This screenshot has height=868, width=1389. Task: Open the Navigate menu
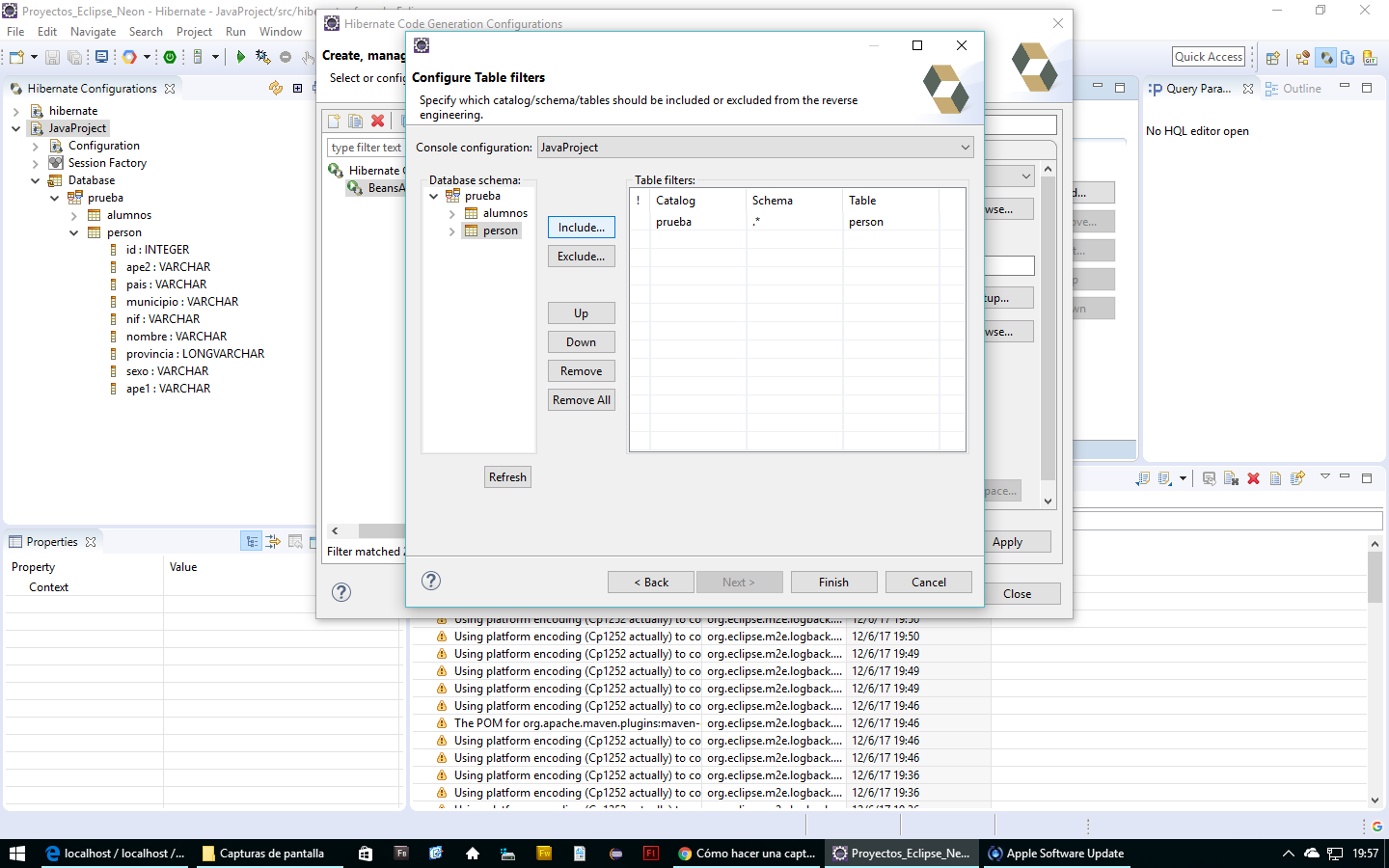(x=94, y=32)
